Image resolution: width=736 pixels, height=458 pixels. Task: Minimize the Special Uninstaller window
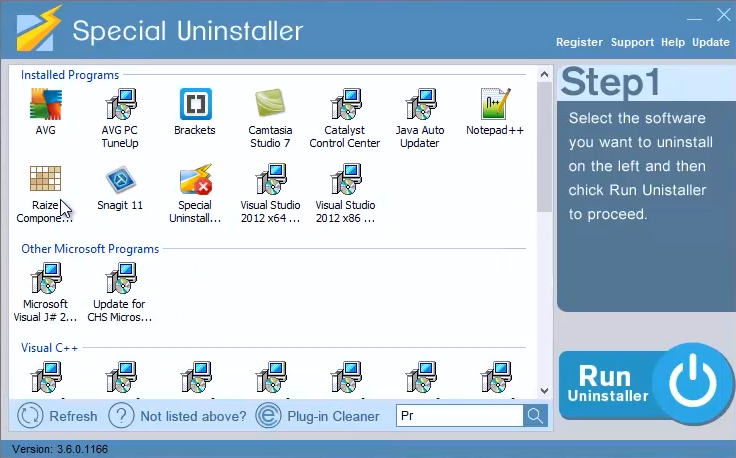point(694,19)
